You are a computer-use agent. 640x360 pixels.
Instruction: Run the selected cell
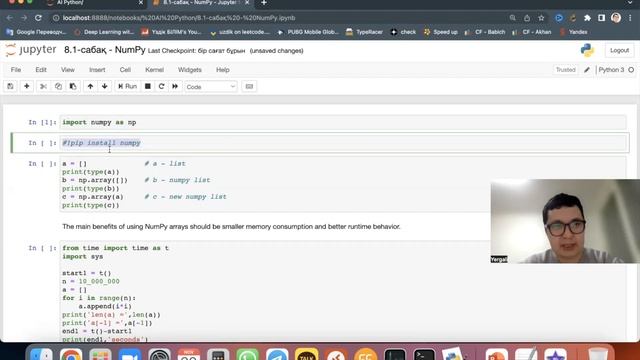[x=127, y=87]
